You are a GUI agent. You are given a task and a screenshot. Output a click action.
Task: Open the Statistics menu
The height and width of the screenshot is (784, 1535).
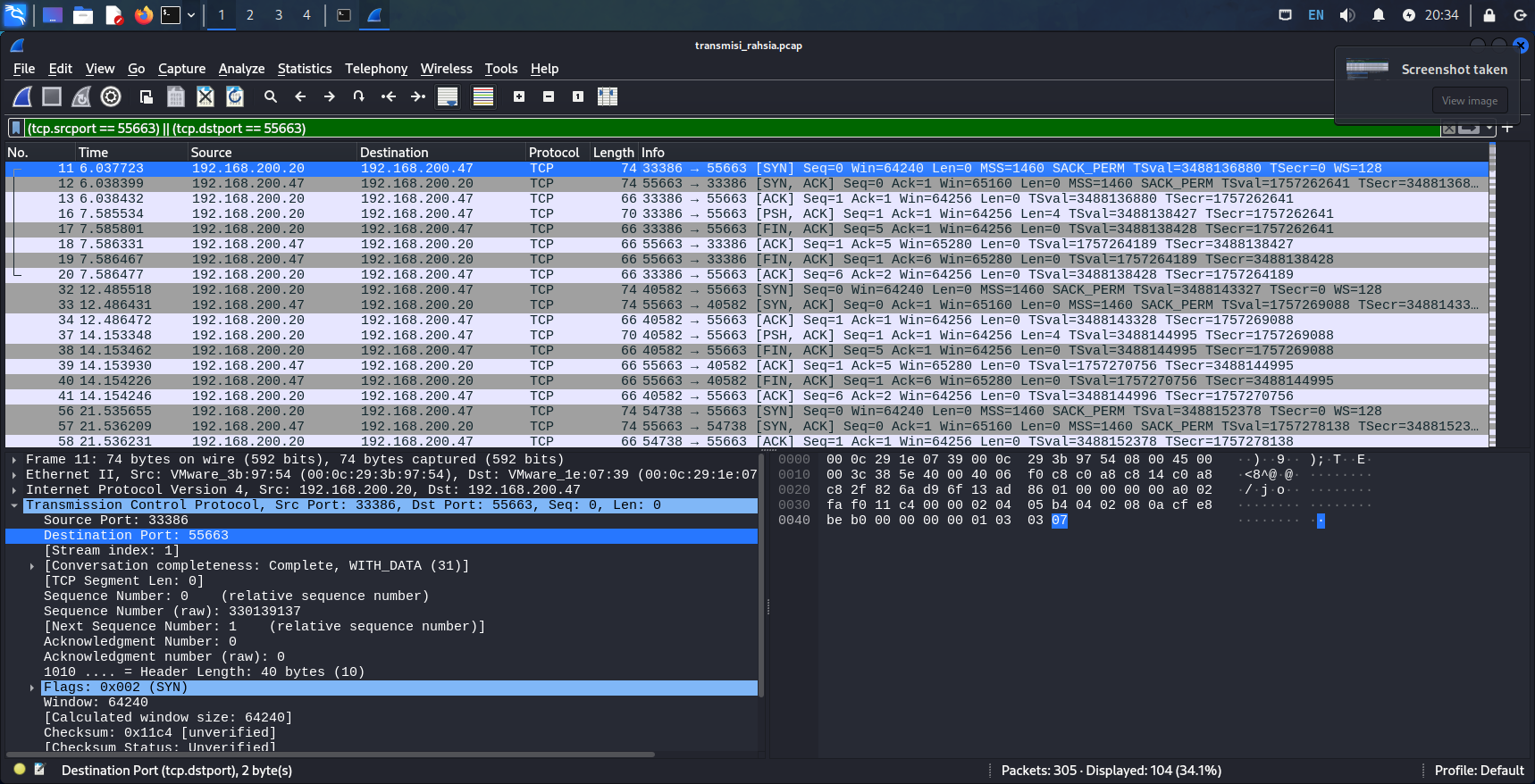point(304,69)
